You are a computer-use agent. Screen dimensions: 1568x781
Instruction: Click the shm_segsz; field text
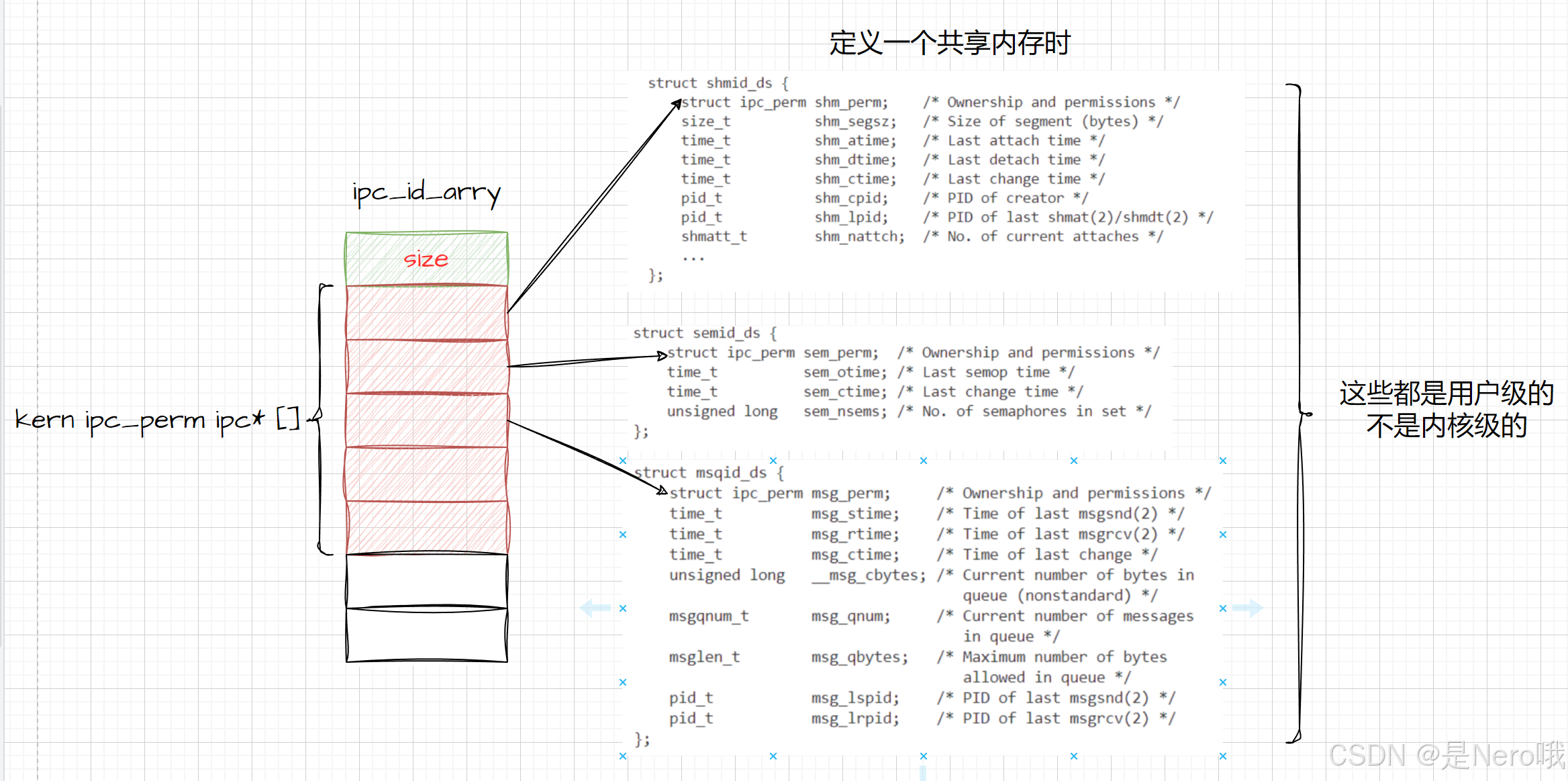pos(855,122)
